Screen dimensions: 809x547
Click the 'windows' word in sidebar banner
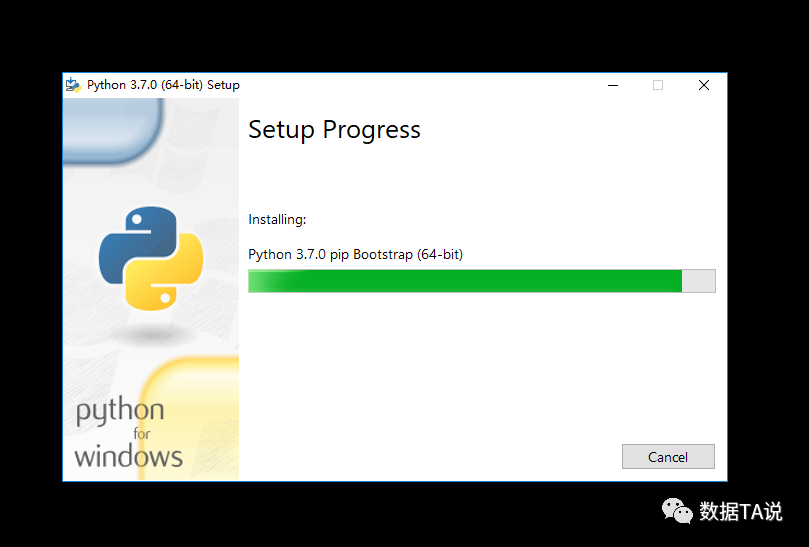[128, 457]
